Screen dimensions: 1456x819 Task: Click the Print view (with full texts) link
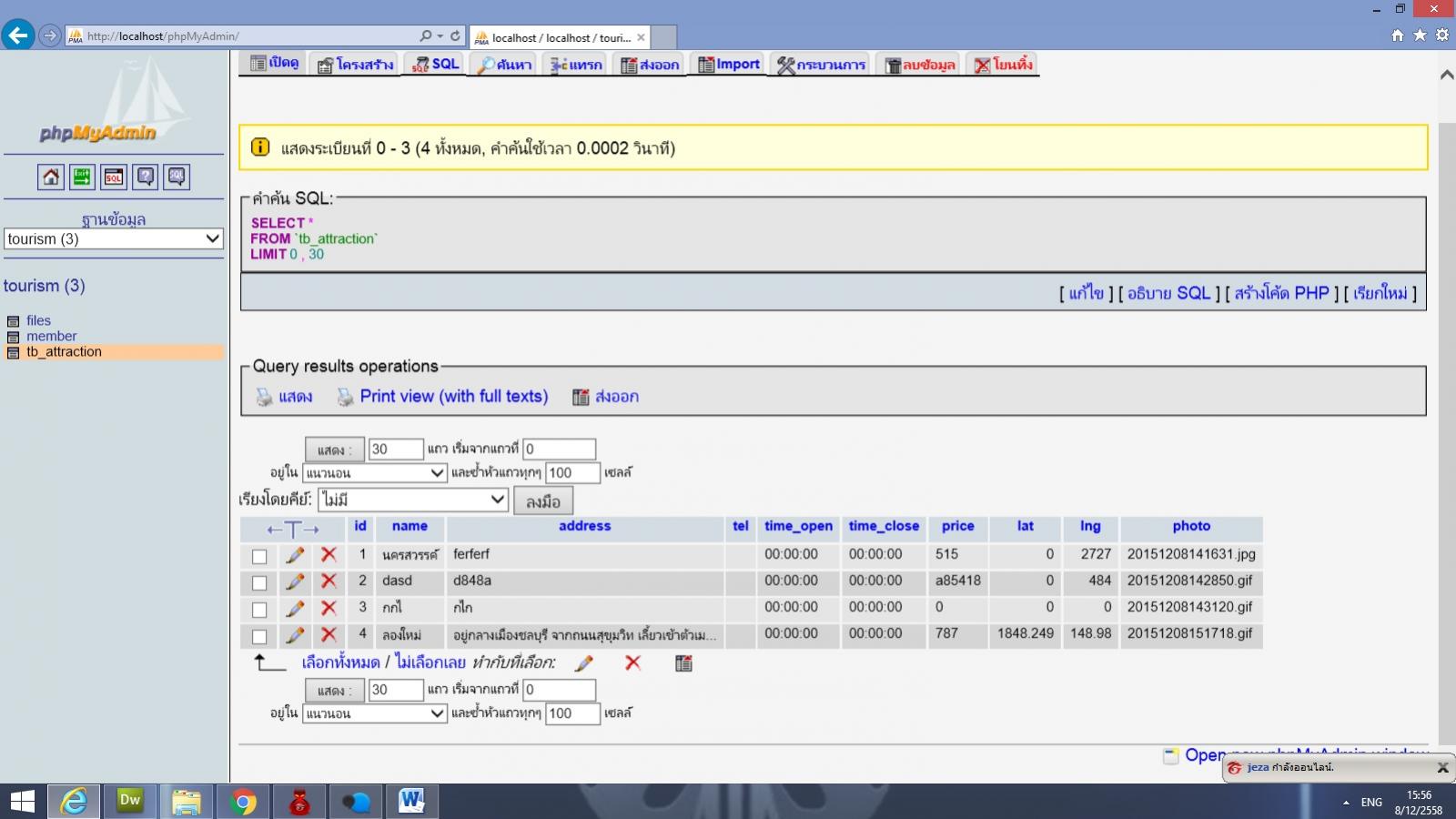(x=453, y=396)
